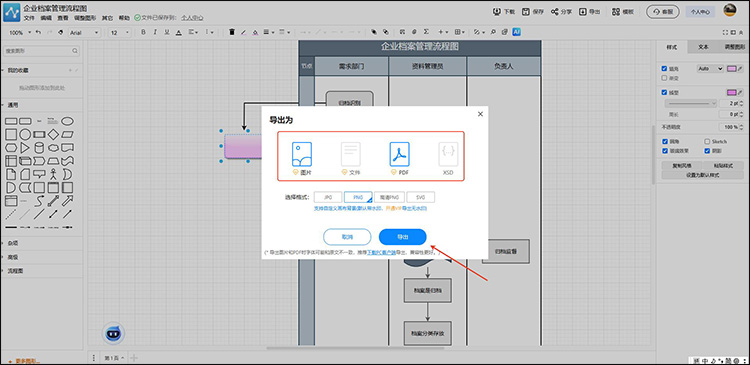
Task: Open the text alignment dropdown
Action: pyautogui.click(x=193, y=33)
